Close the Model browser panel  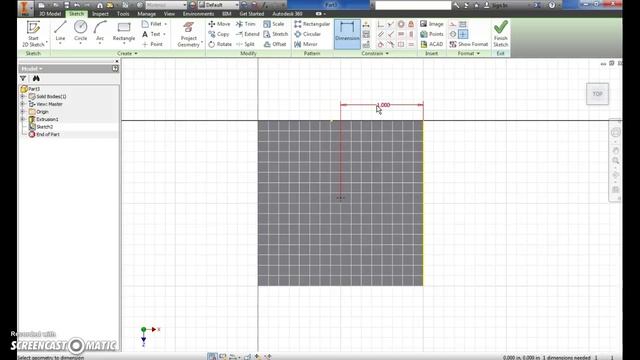click(x=116, y=61)
